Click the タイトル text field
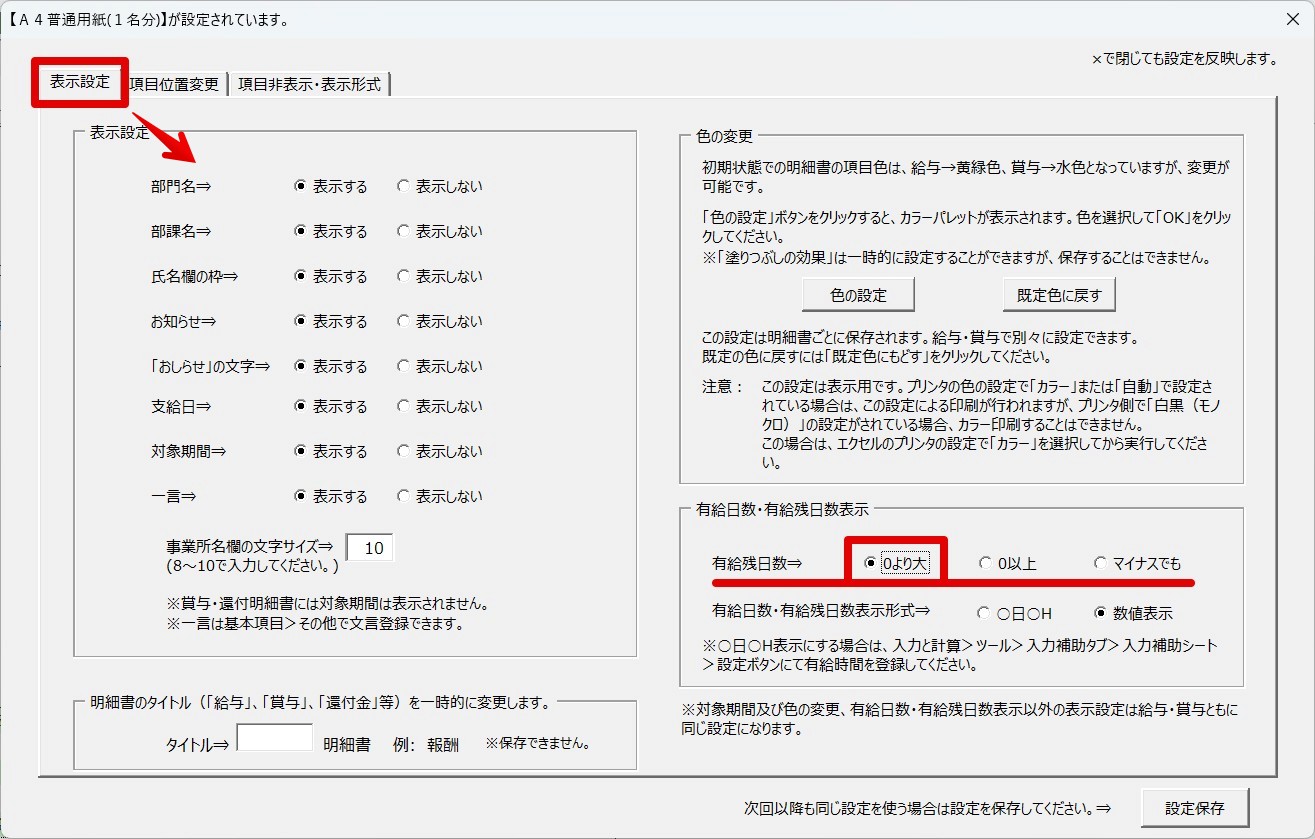This screenshot has height=839, width=1315. coord(274,738)
